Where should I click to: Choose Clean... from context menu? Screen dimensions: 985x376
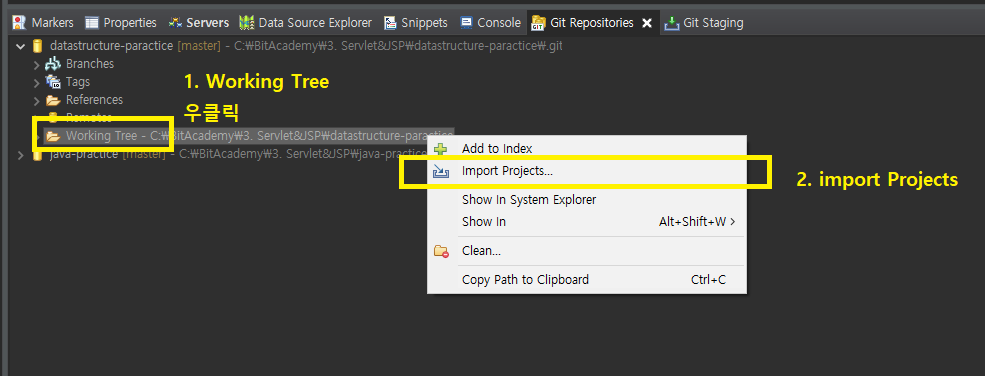(x=587, y=251)
